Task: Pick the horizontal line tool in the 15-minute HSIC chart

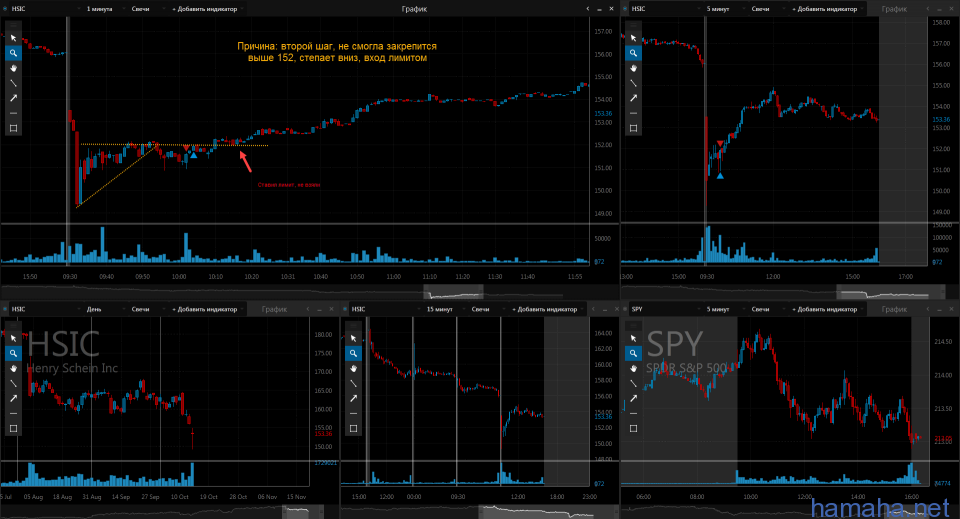Action: pos(353,414)
